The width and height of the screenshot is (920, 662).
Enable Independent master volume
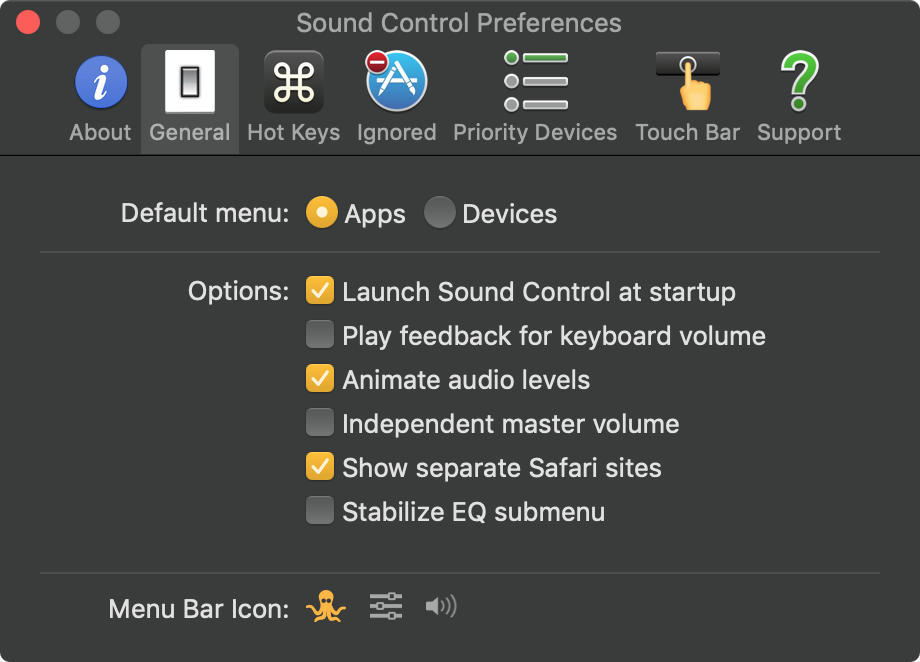tap(320, 423)
